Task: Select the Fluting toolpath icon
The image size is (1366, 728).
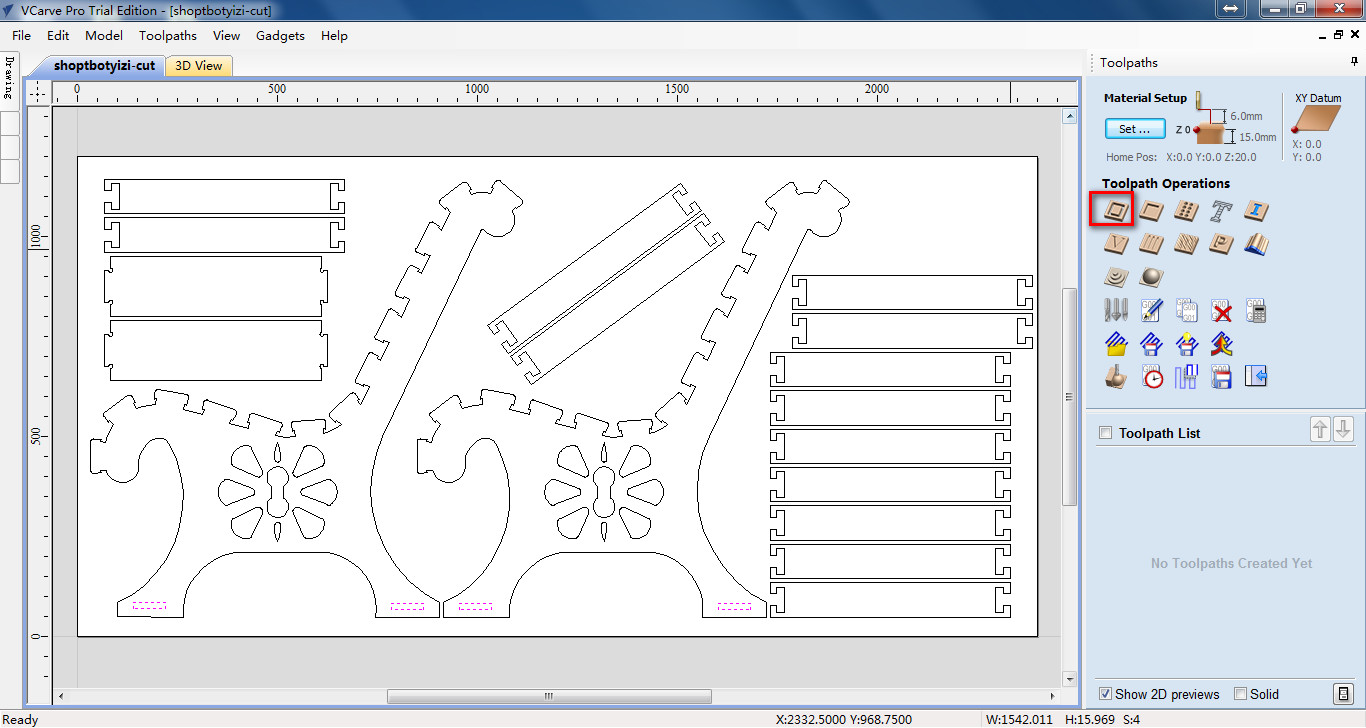Action: pos(1151,244)
